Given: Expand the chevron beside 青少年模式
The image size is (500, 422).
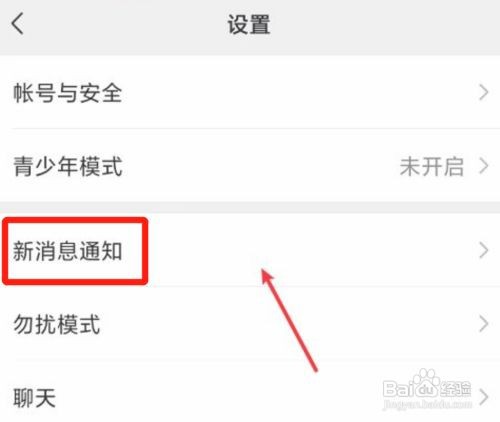Looking at the screenshot, I should 484,166.
